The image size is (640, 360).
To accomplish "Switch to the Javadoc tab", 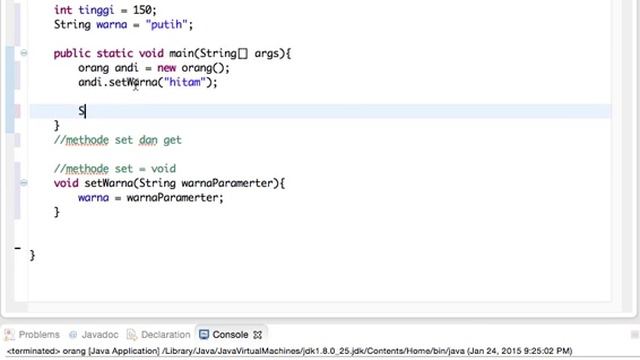I will tap(94, 335).
